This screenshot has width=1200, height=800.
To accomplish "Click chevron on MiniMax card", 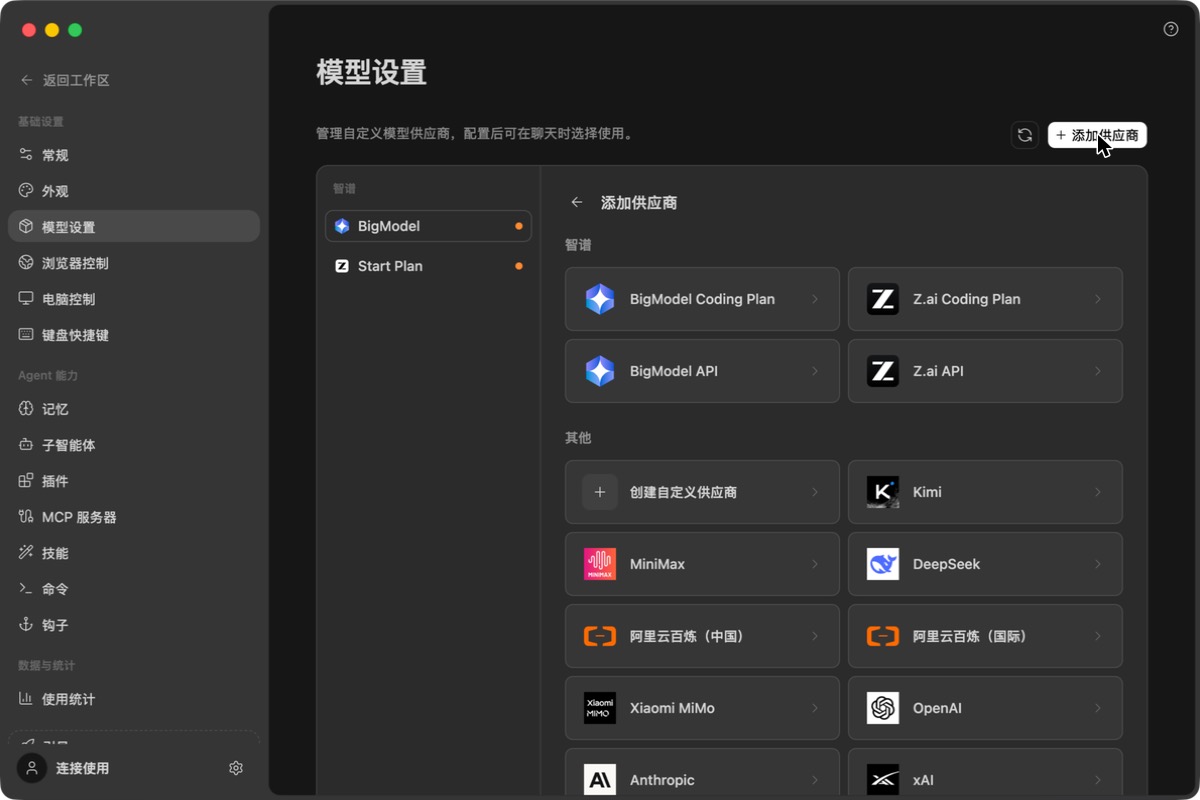I will coord(815,564).
